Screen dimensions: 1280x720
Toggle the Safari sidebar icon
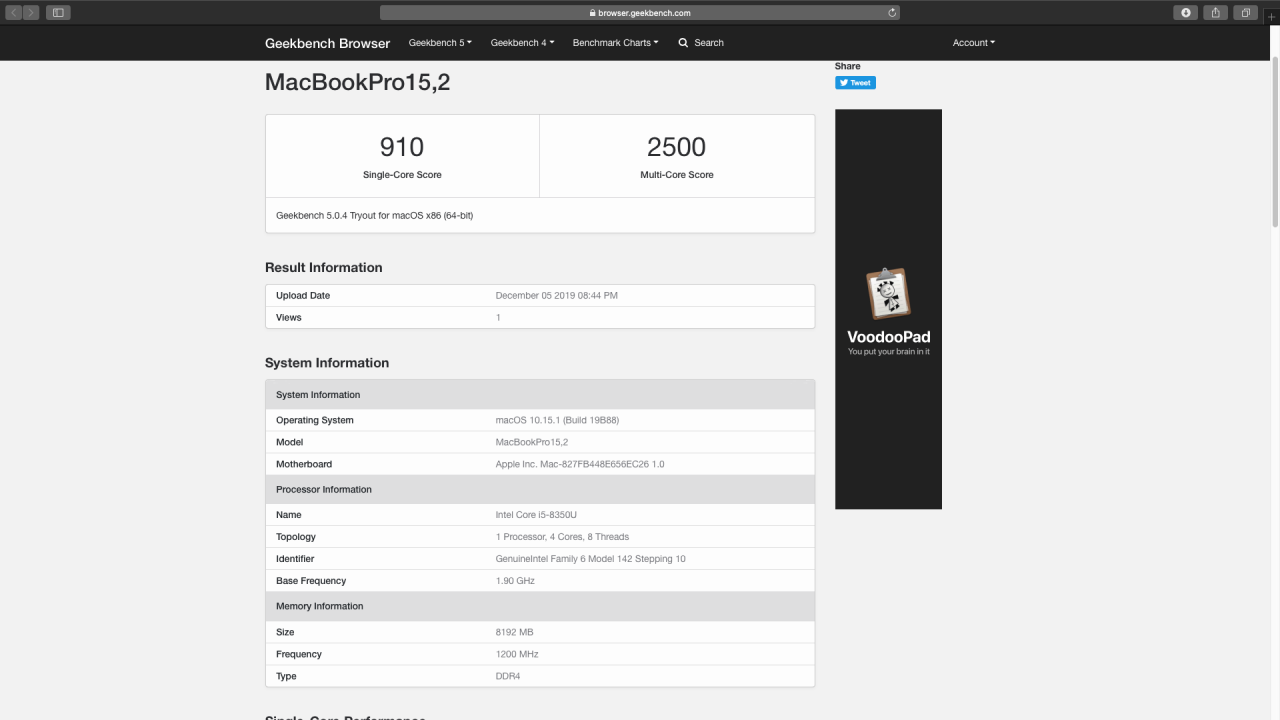58,13
